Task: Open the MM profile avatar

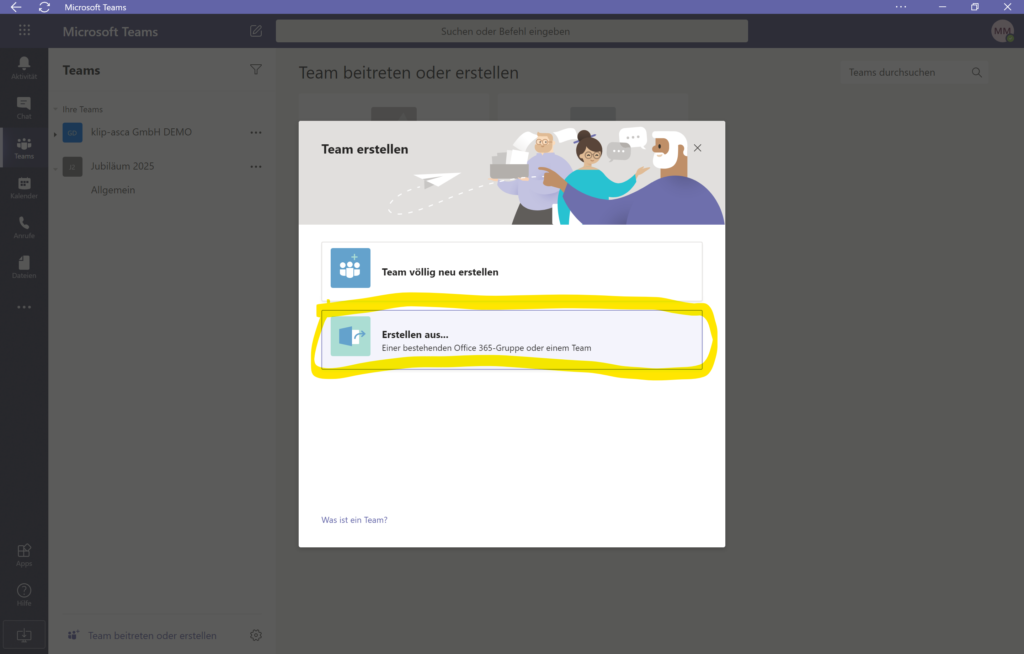Action: pyautogui.click(x=1002, y=31)
